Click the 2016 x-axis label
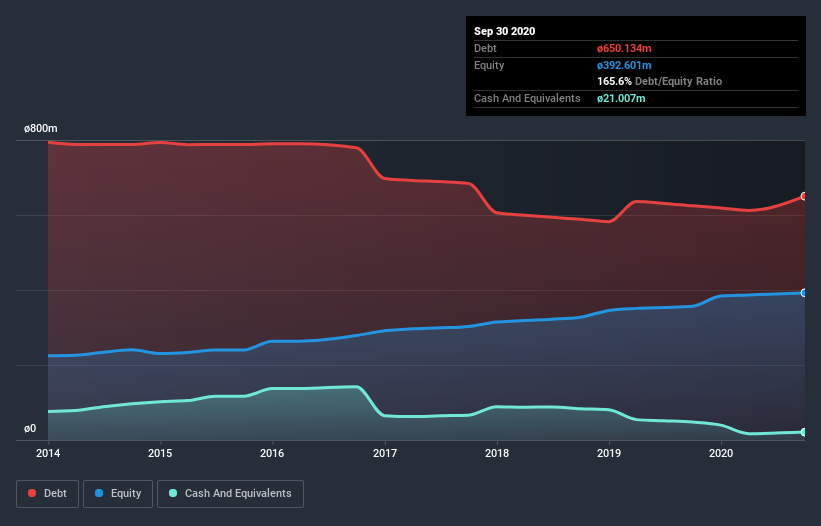The image size is (821, 526). coord(272,453)
